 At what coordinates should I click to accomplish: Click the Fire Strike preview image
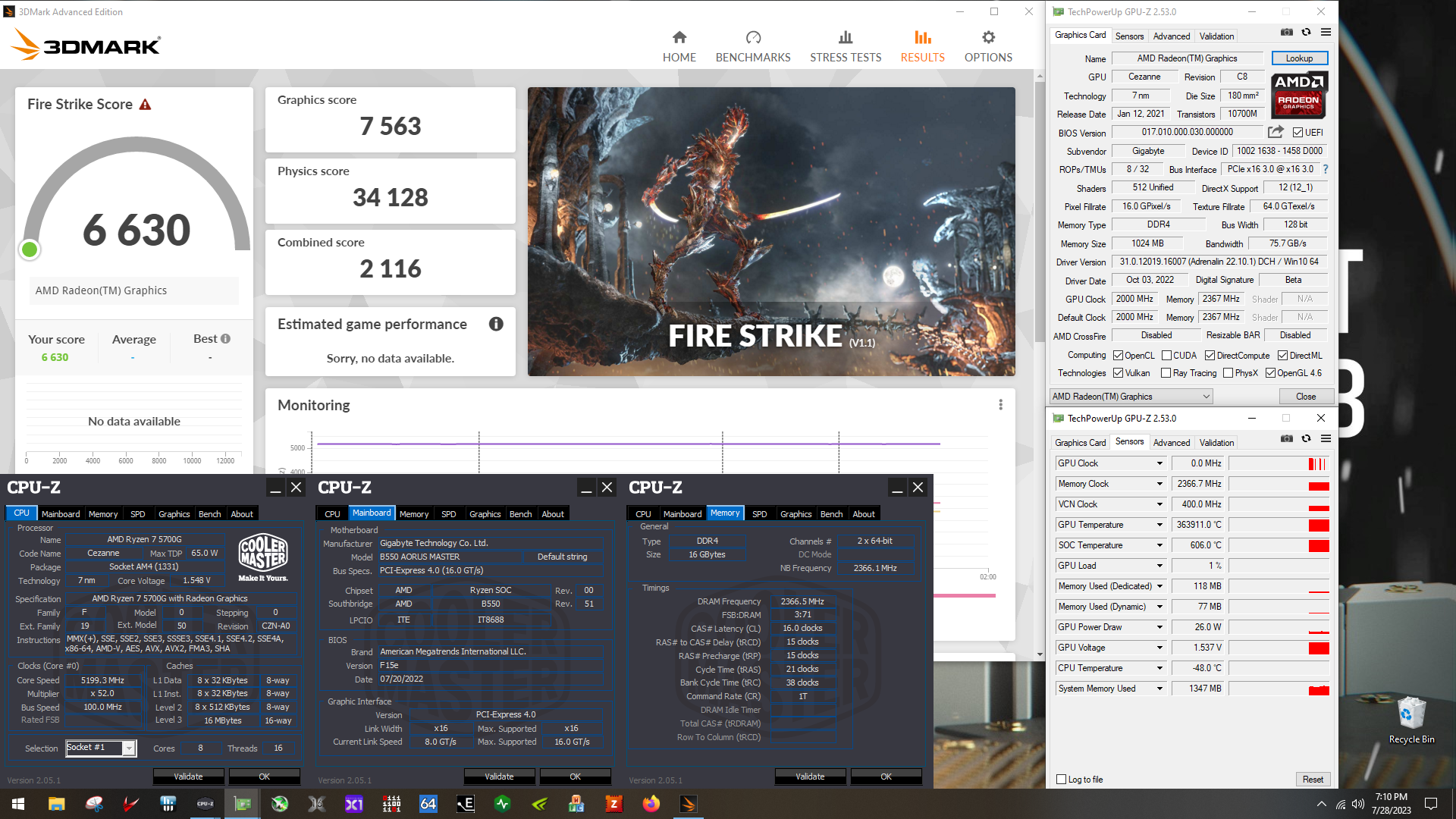pos(771,231)
